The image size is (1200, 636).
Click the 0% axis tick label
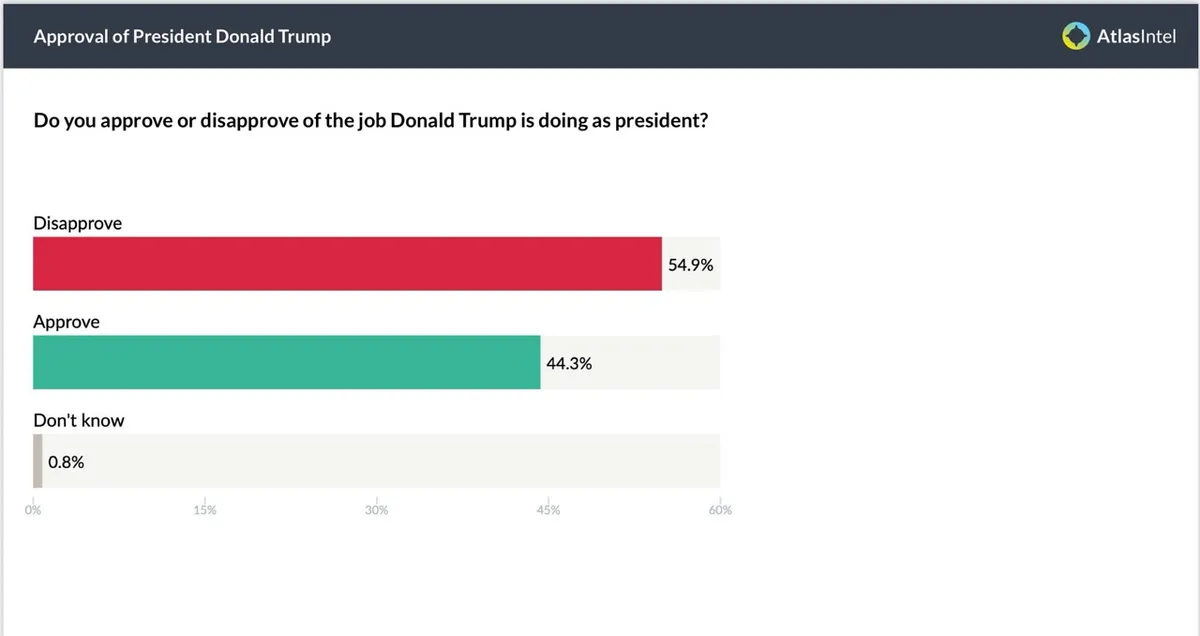[x=33, y=510]
